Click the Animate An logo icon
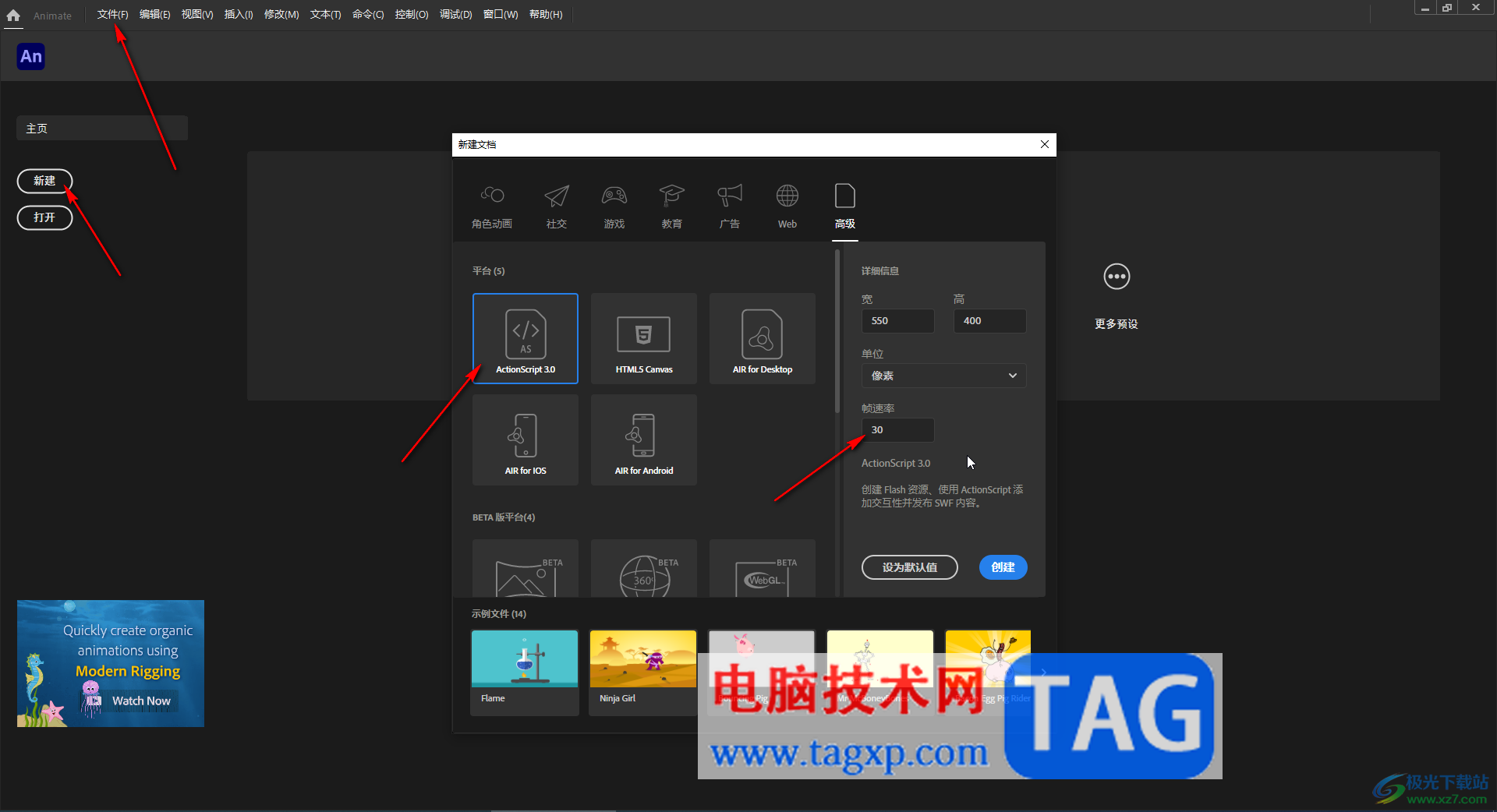 31,56
